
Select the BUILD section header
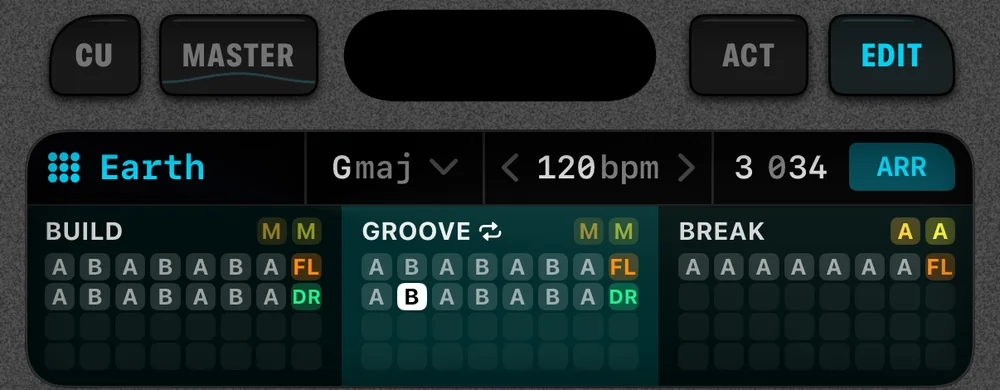(x=84, y=231)
